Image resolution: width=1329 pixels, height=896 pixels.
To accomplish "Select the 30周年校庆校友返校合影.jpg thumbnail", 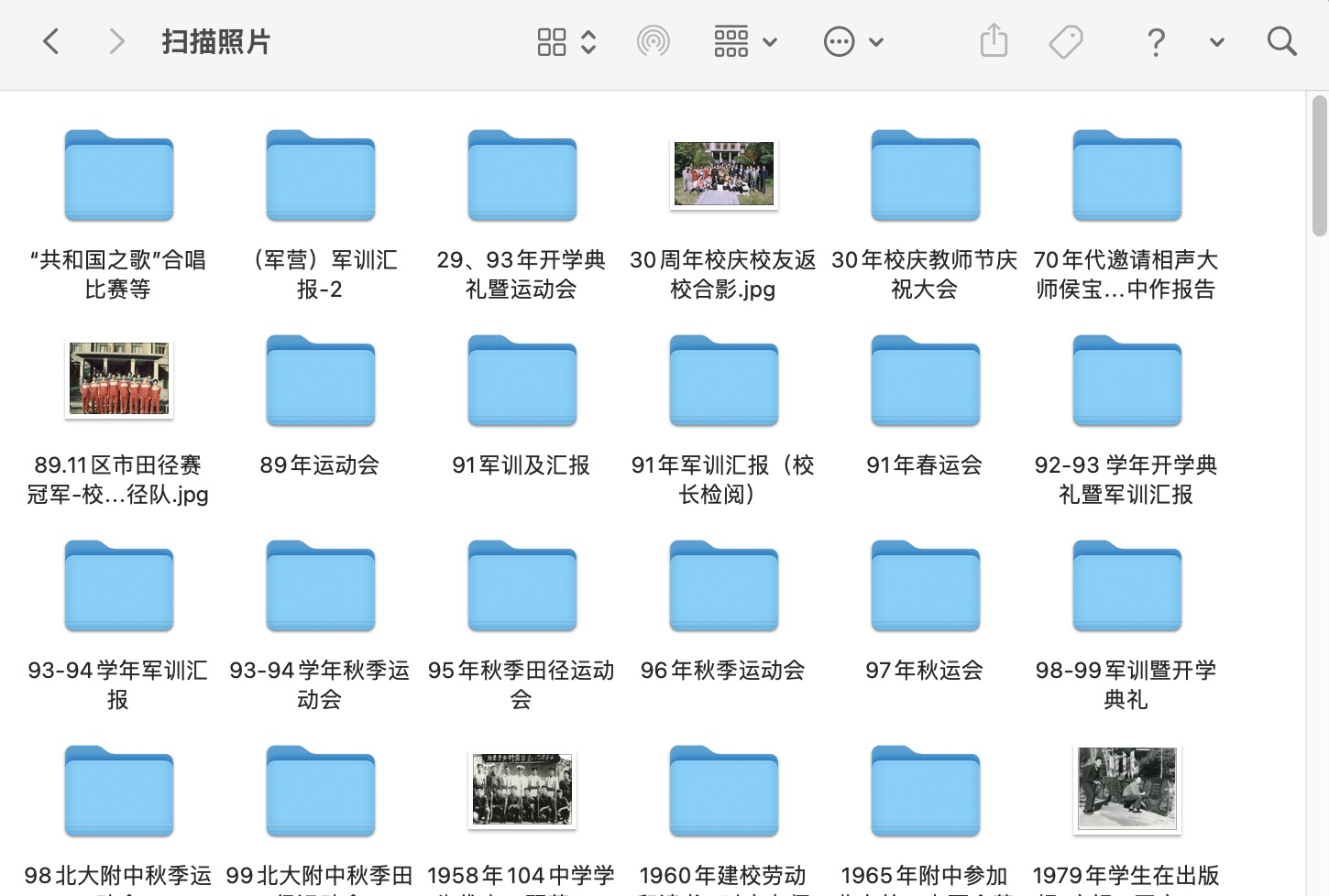I will [x=723, y=174].
